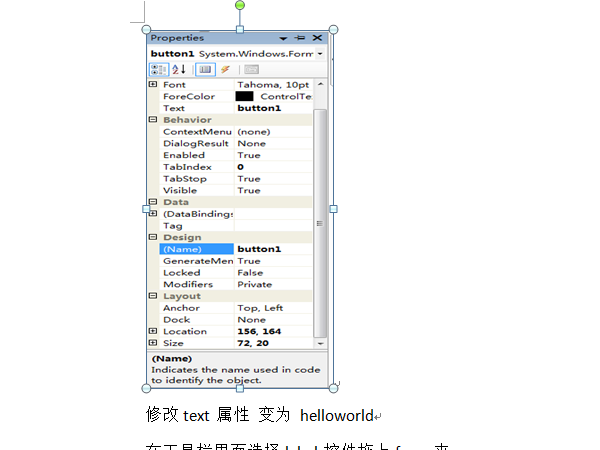Sort properties with the Alphabetical icon
Viewport: 600px width, 450px height.
[179, 69]
